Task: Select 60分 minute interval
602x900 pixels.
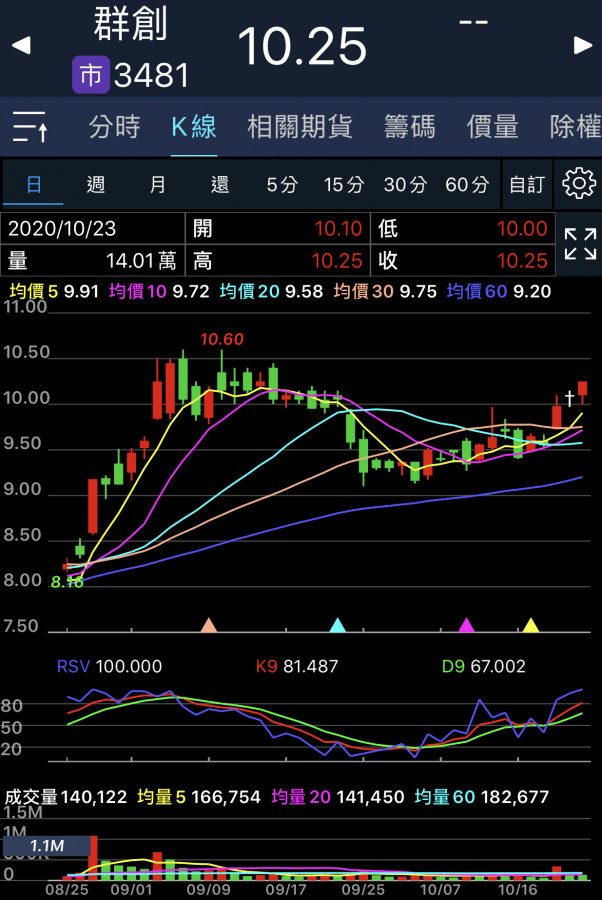Action: coord(467,184)
